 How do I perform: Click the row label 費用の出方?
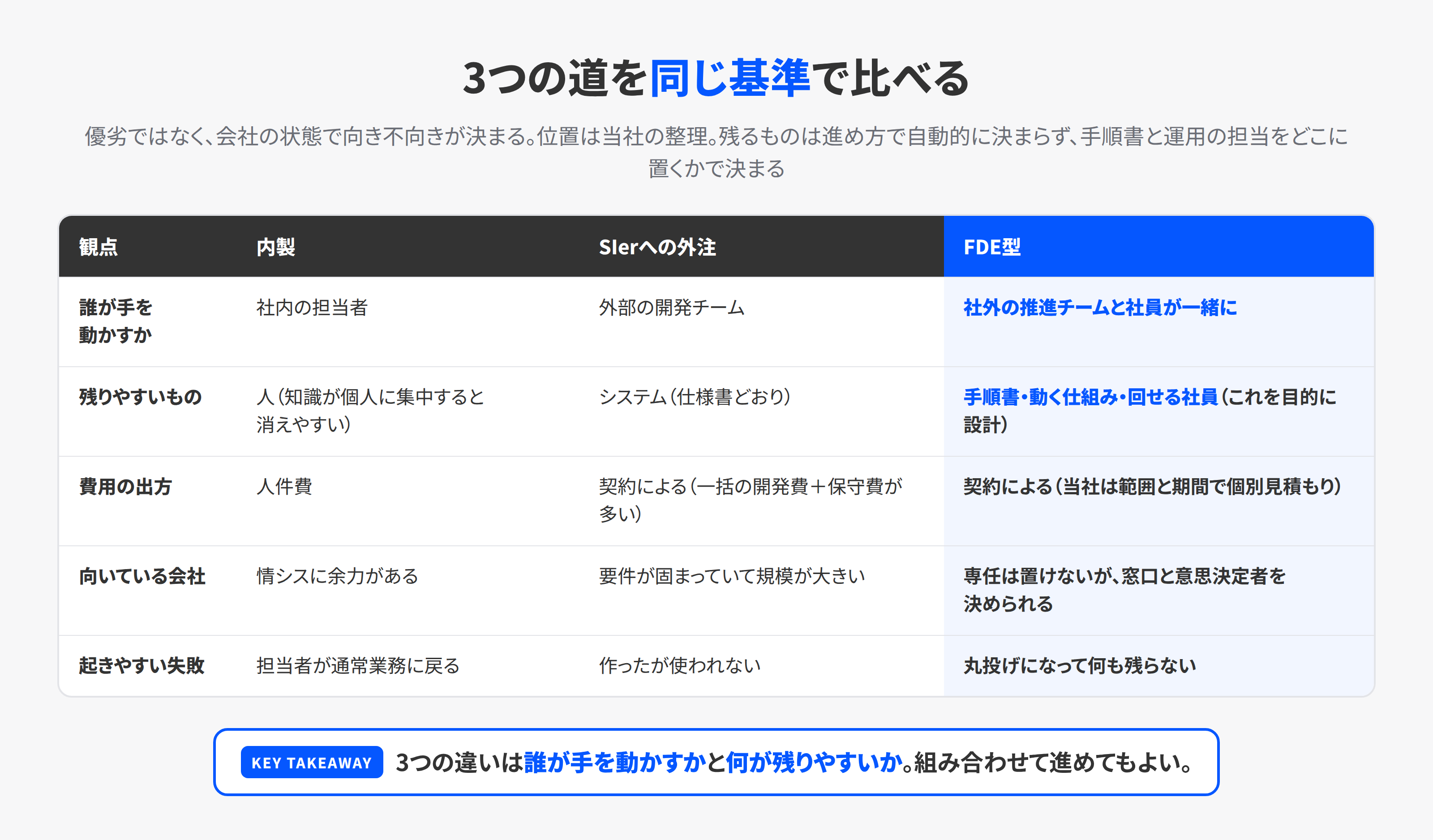(x=125, y=486)
